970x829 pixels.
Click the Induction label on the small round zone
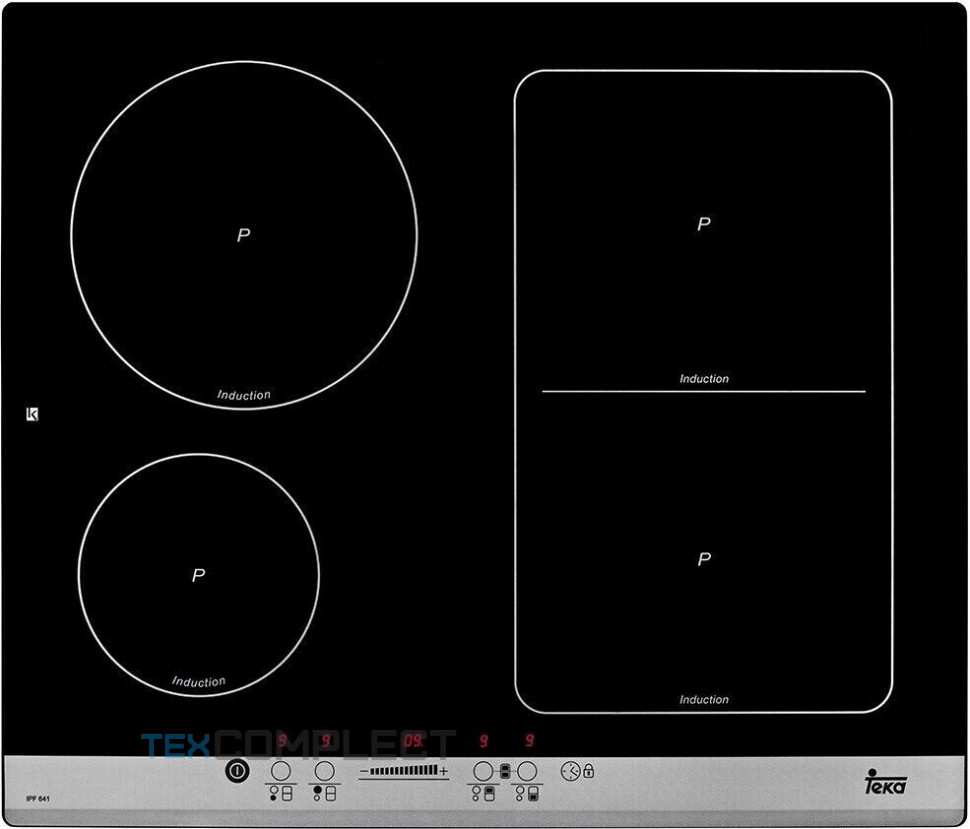199,681
